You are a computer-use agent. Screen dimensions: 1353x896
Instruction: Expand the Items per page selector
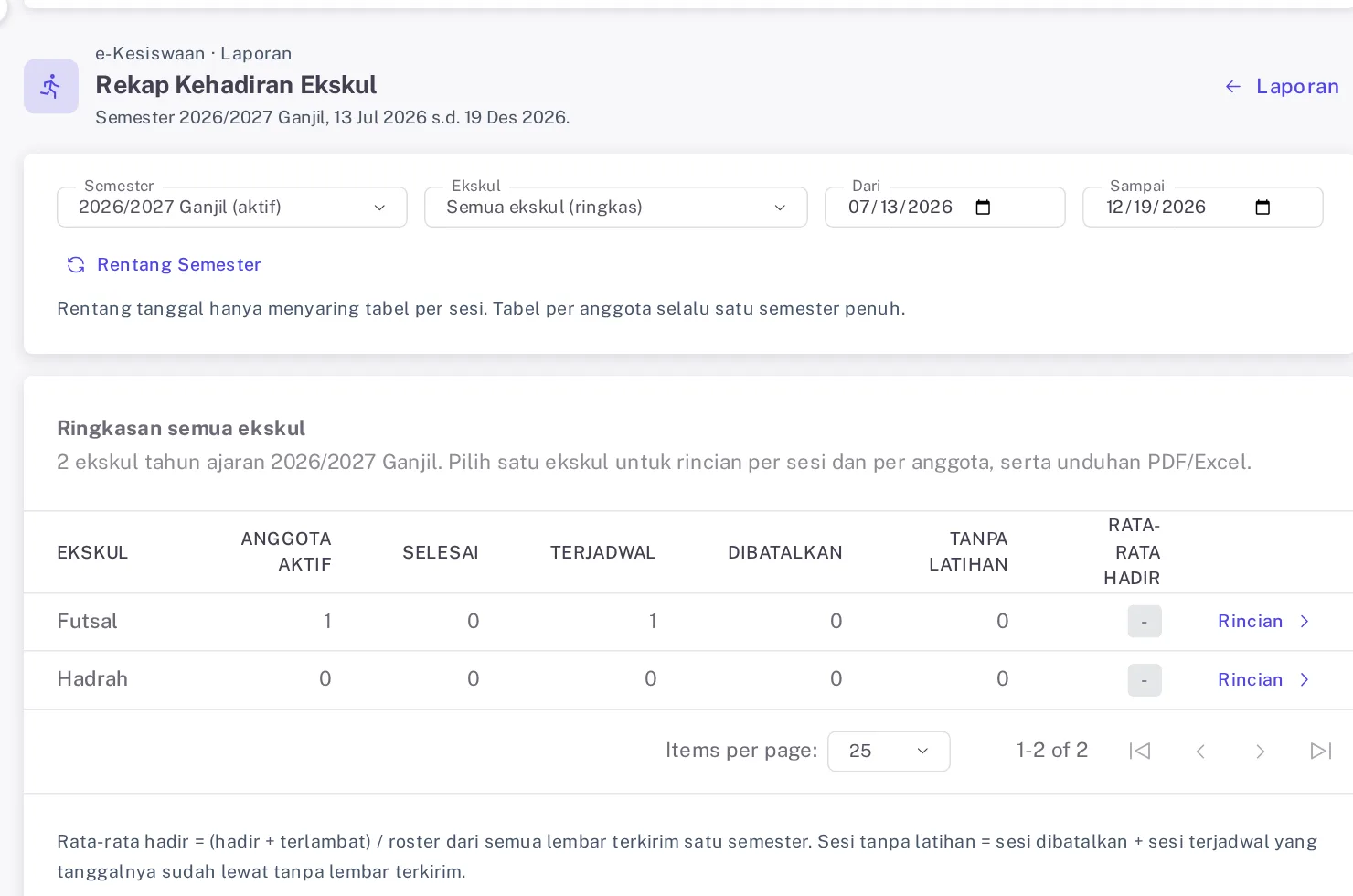click(889, 752)
